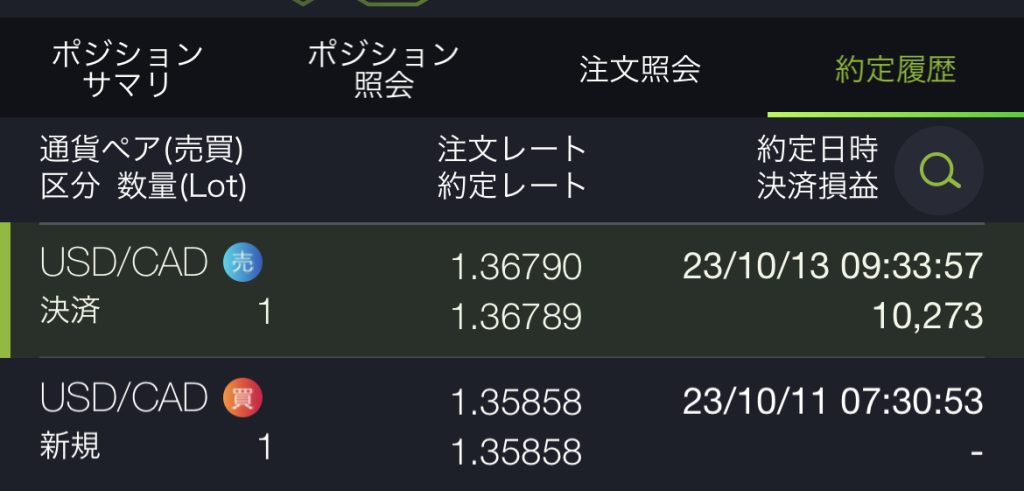The width and height of the screenshot is (1024, 491).
Task: Click the 1.36790 order rate
Action: (516, 267)
